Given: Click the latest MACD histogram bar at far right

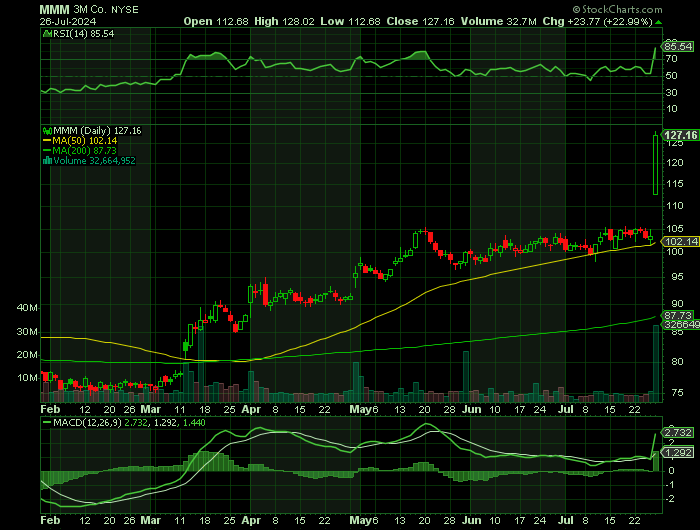Looking at the screenshot, I should (656, 461).
